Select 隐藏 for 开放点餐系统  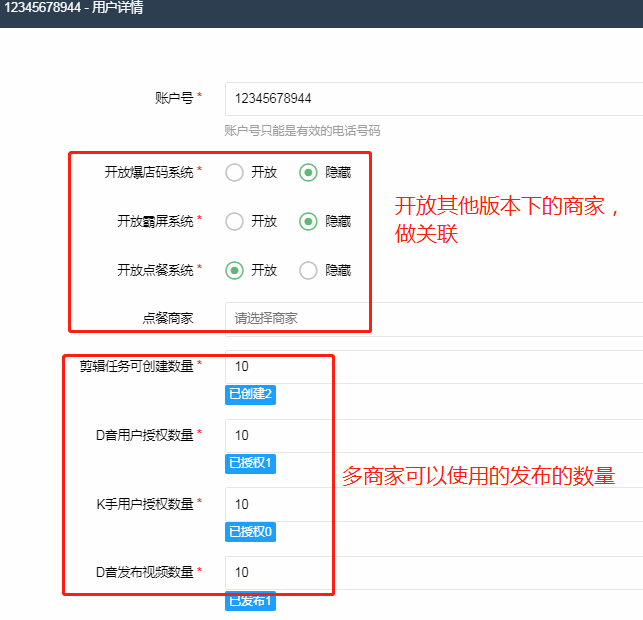point(308,271)
